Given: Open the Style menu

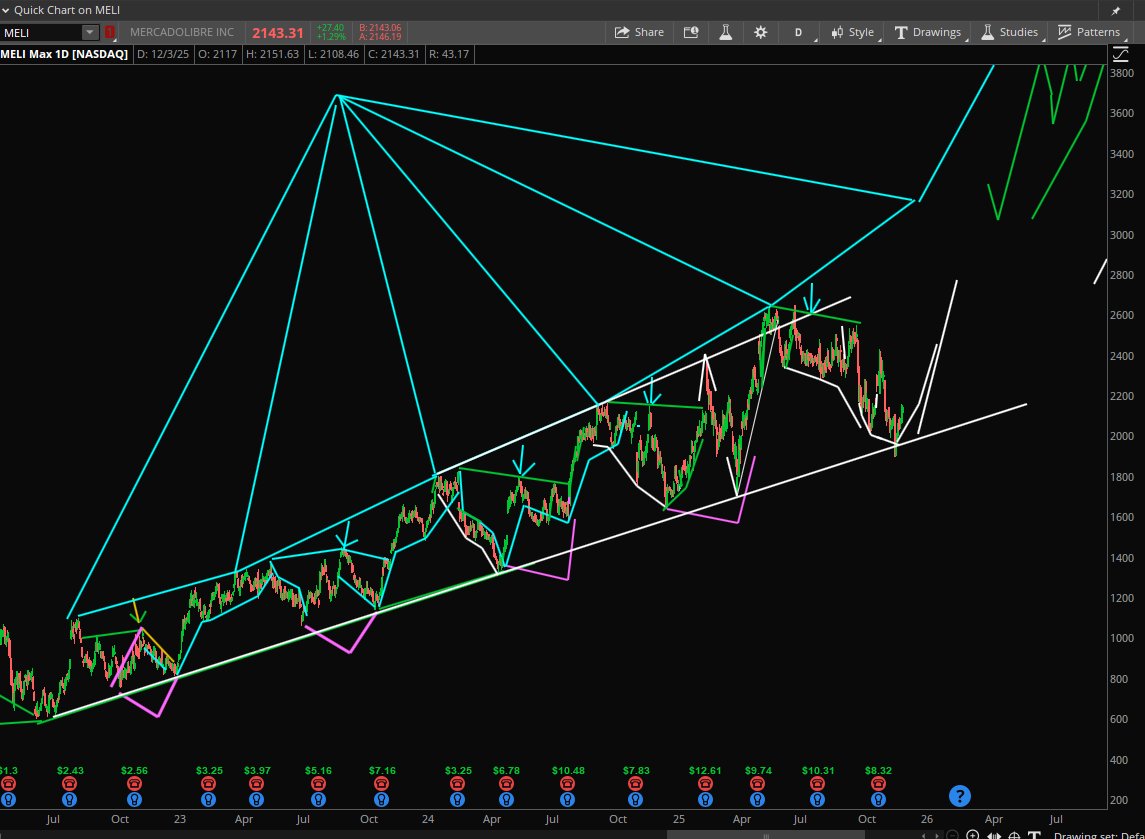Looking at the screenshot, I should click(x=853, y=32).
